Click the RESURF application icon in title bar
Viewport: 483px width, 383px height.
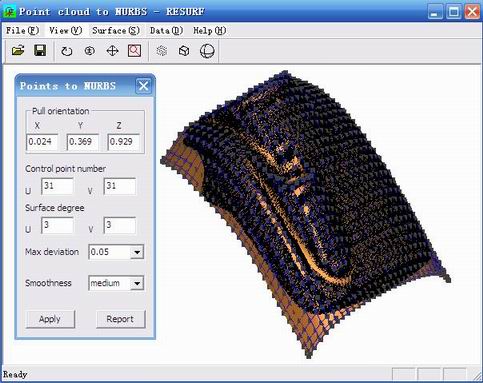10,12
